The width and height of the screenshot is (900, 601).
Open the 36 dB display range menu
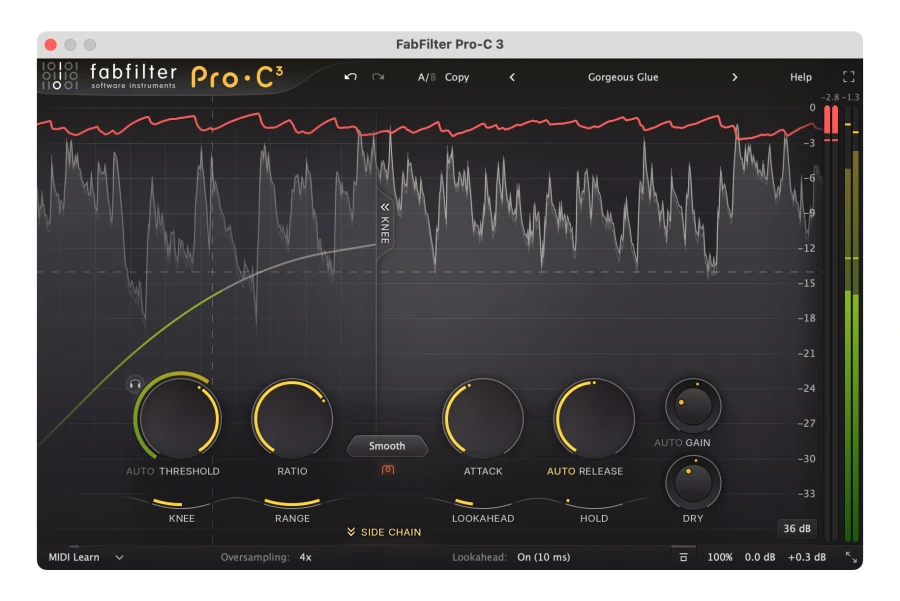pyautogui.click(x=797, y=528)
